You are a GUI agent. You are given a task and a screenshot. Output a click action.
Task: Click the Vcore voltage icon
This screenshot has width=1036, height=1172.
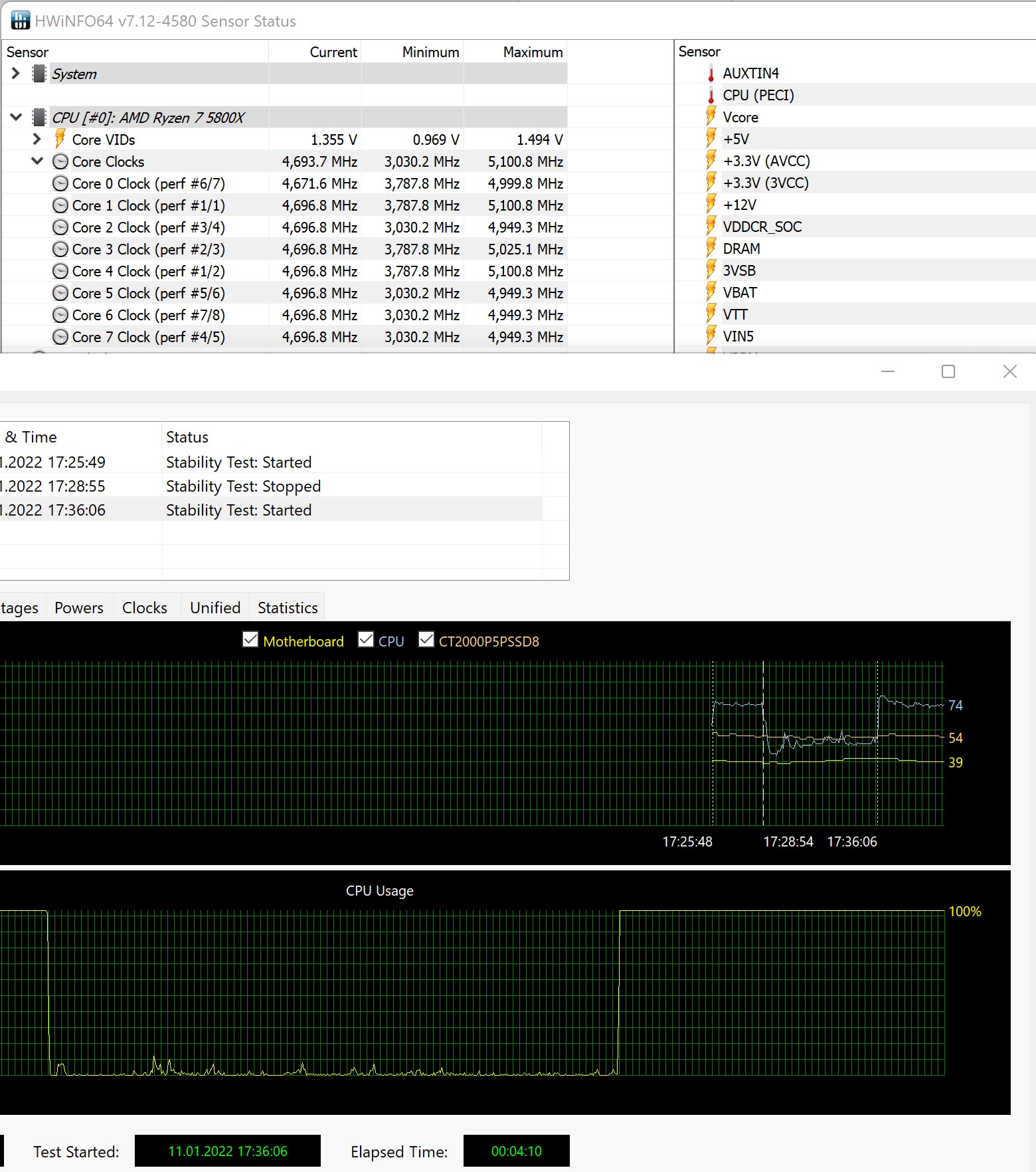711,117
